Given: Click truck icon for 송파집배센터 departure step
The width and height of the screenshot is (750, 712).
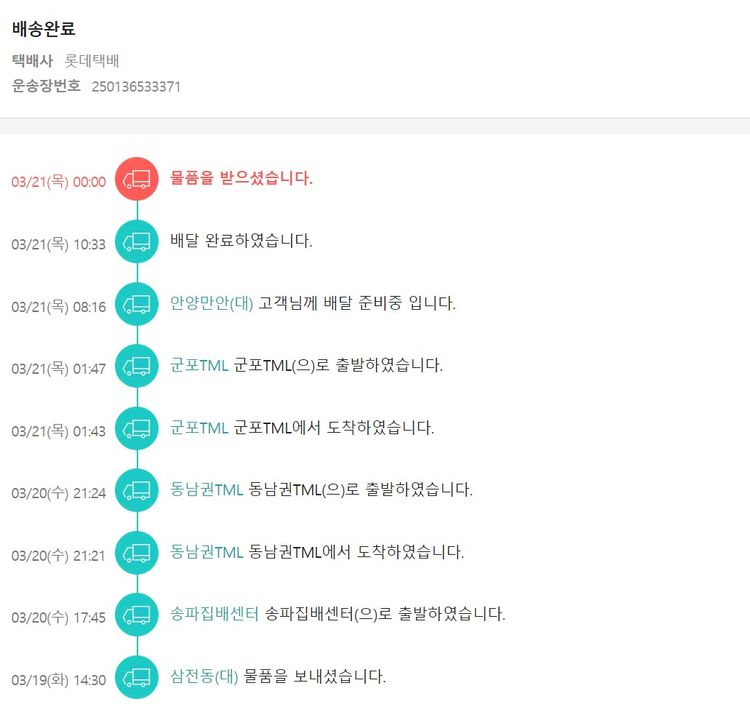Looking at the screenshot, I should (137, 614).
